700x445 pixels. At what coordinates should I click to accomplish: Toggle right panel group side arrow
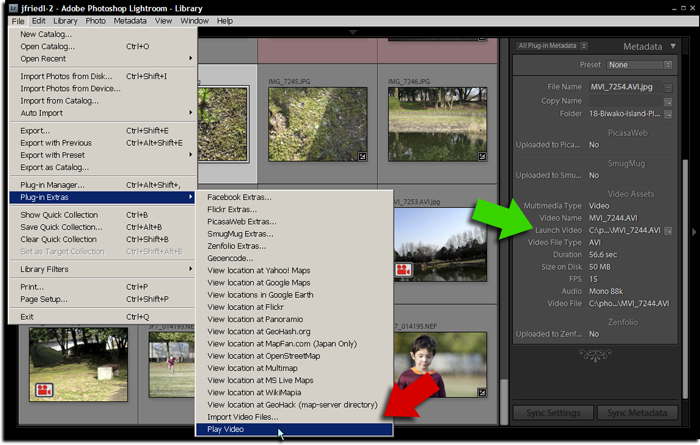[x=694, y=232]
